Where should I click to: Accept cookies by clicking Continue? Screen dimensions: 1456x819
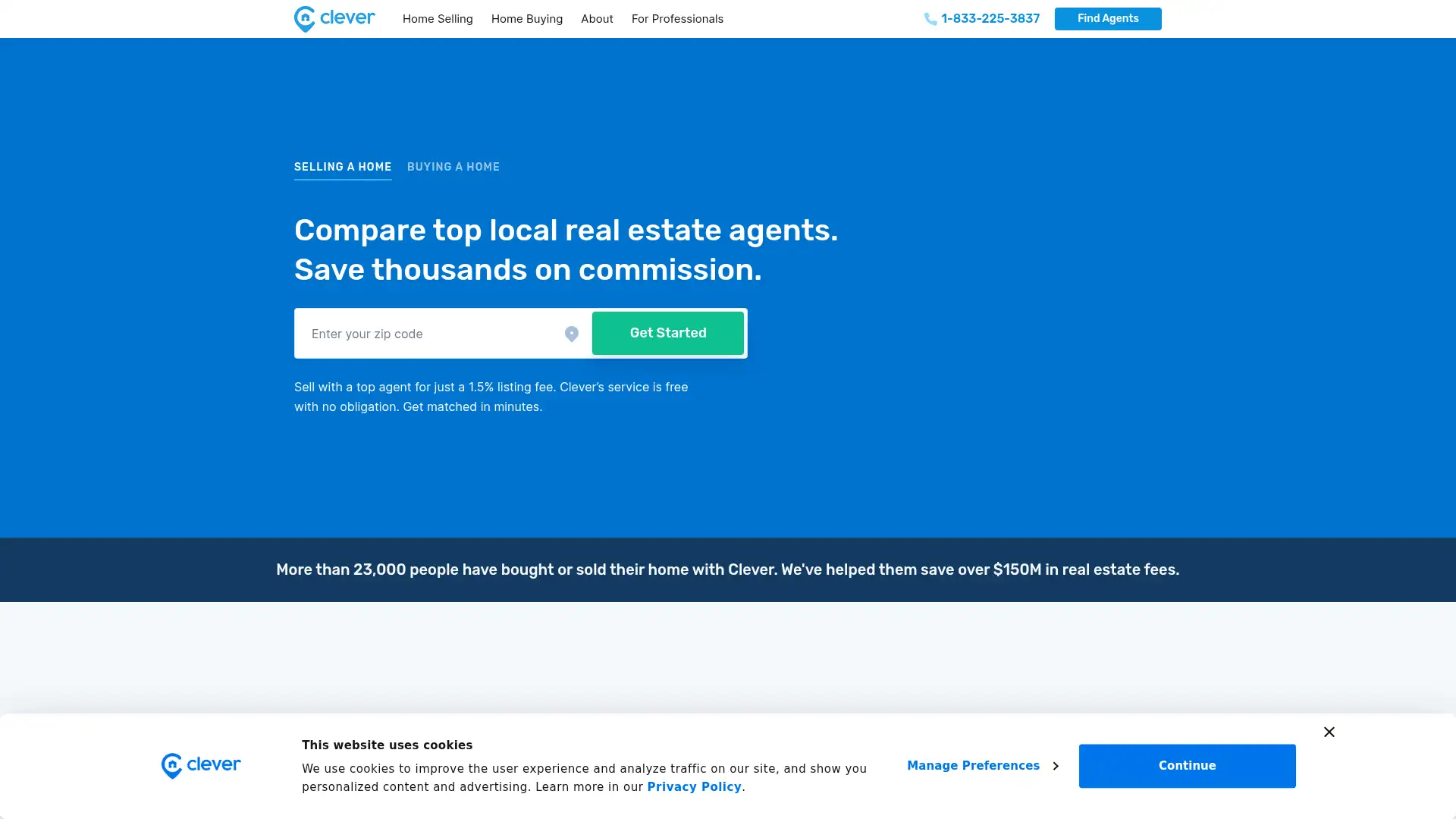tap(1186, 765)
